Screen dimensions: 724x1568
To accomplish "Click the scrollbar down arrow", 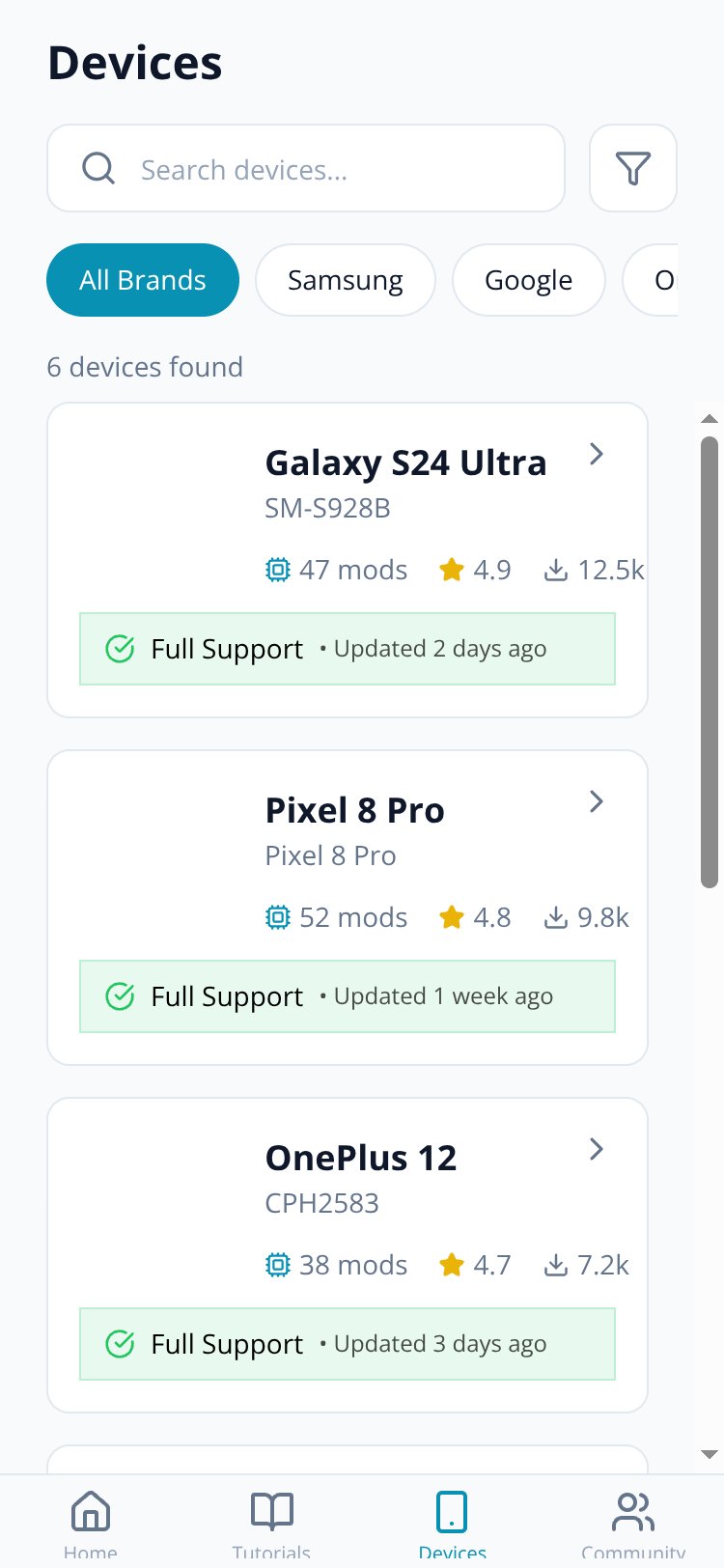I will pos(710,1454).
